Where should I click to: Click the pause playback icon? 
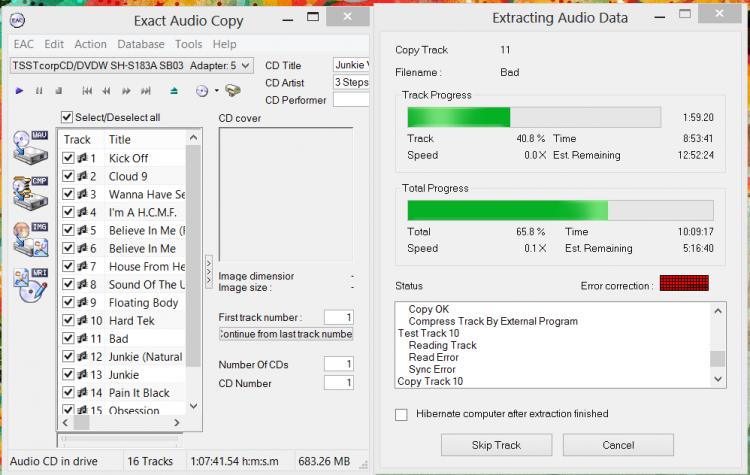(39, 91)
